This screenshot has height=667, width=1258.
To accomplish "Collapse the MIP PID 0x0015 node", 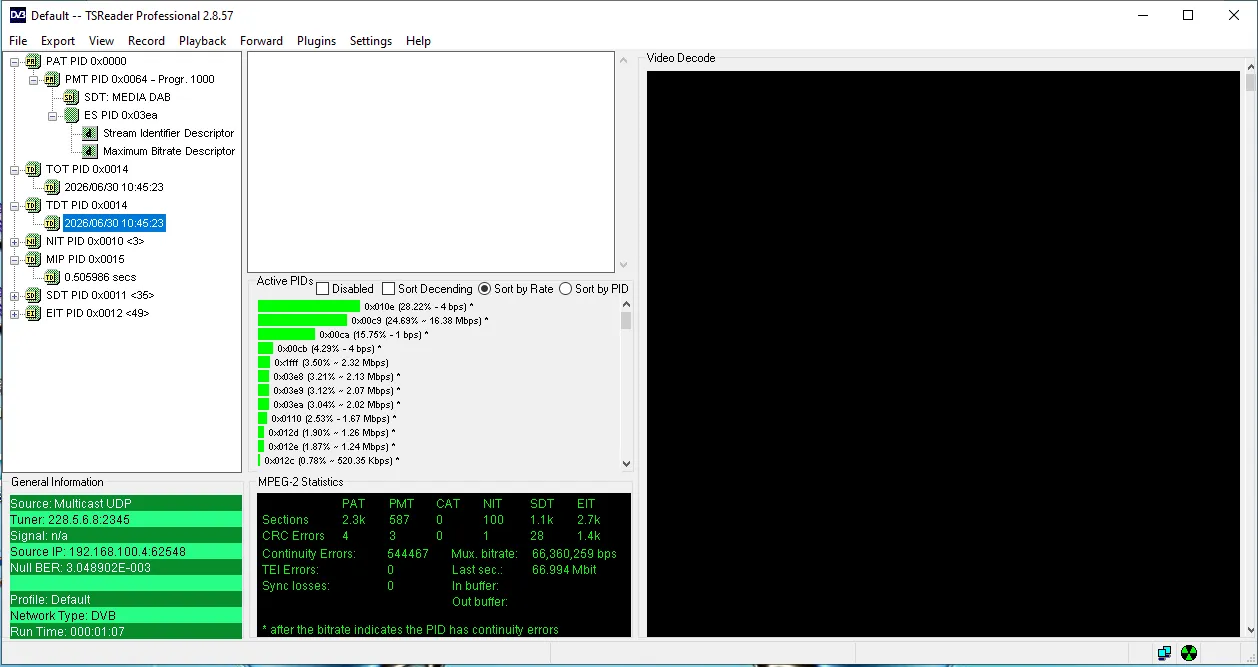I will (15, 259).
